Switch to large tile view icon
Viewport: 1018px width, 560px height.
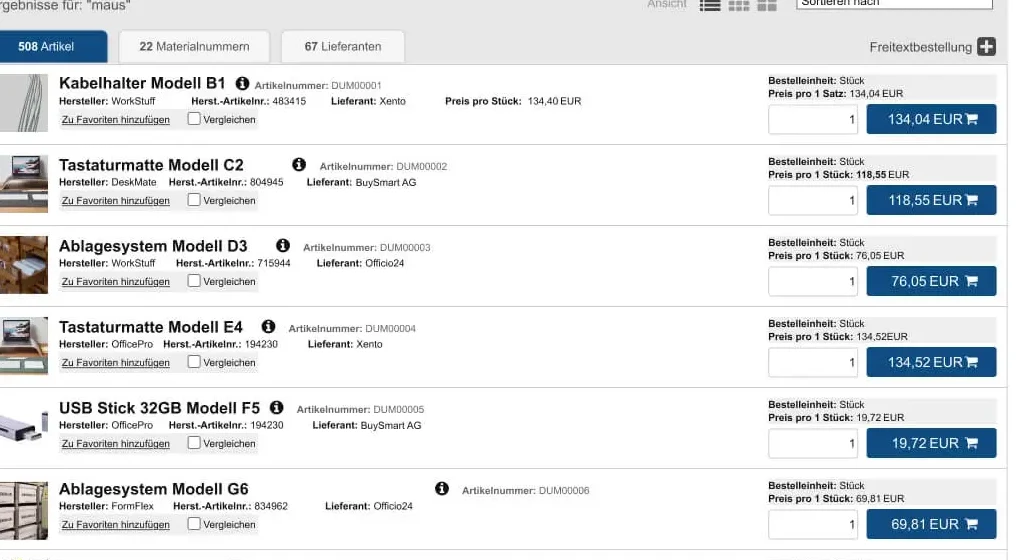[x=767, y=6]
